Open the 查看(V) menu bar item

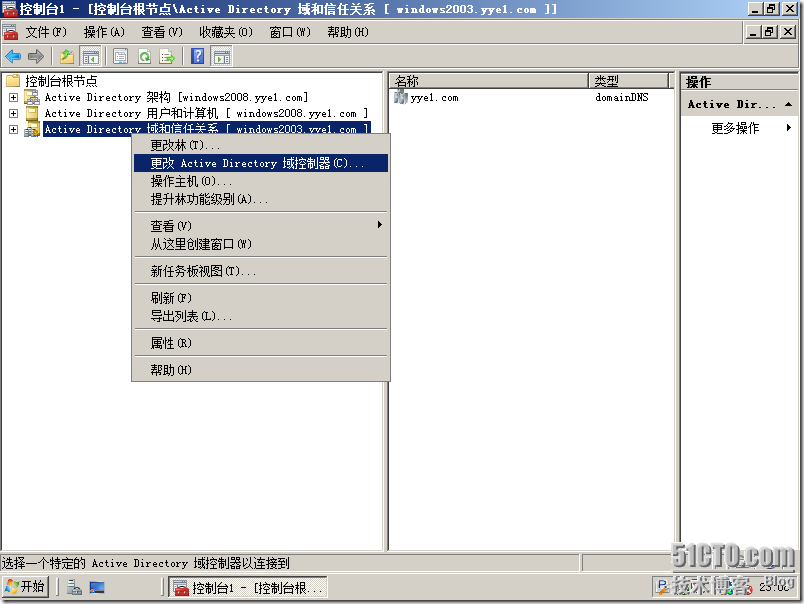pos(162,32)
